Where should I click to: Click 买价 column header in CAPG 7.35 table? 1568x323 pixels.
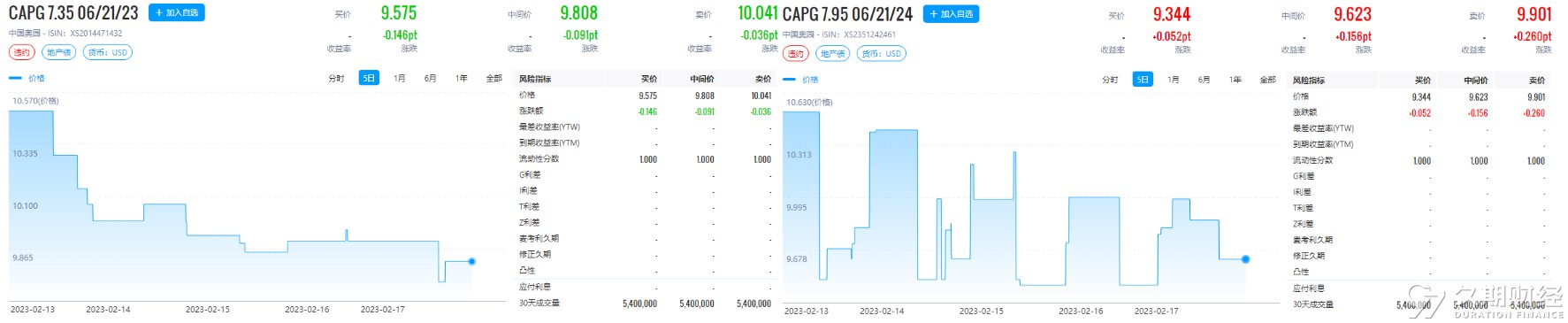click(x=649, y=79)
